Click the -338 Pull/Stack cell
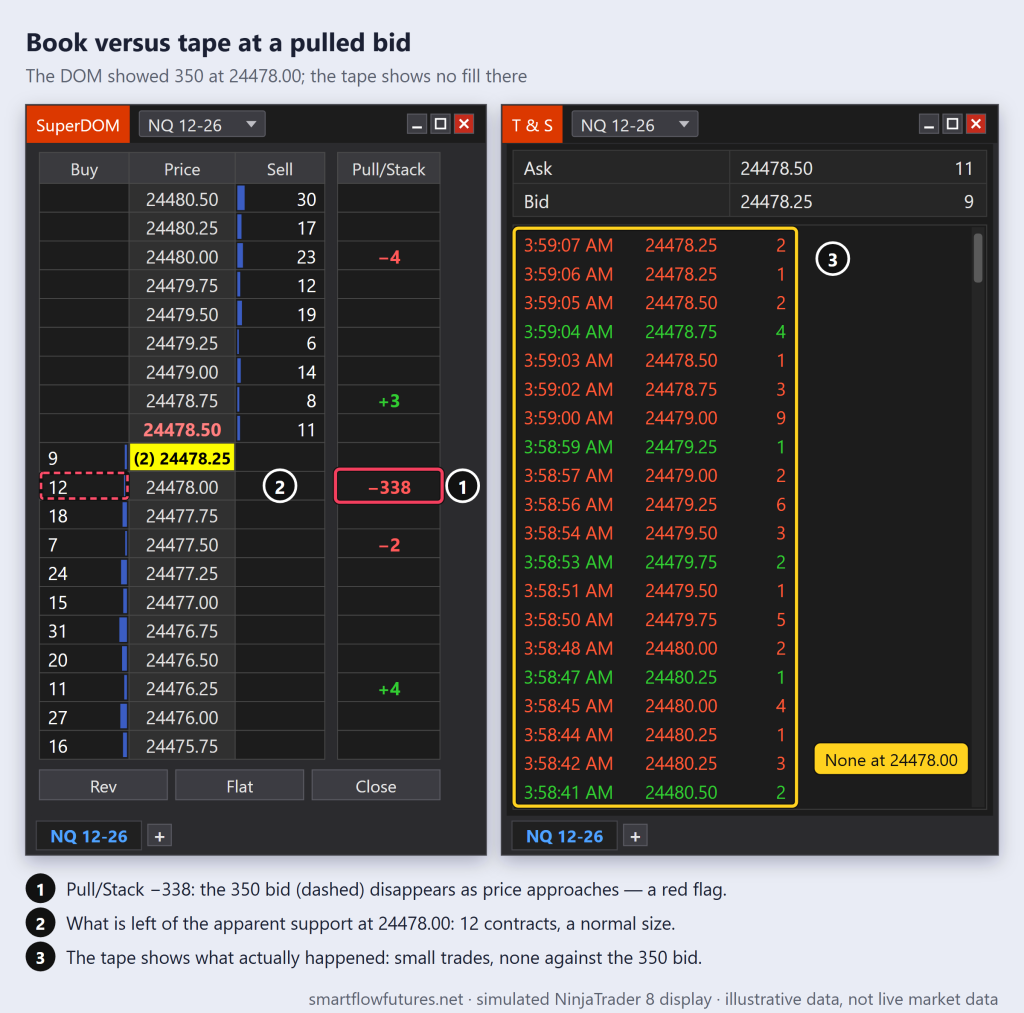Screen dimensions: 1024x1013 point(389,487)
